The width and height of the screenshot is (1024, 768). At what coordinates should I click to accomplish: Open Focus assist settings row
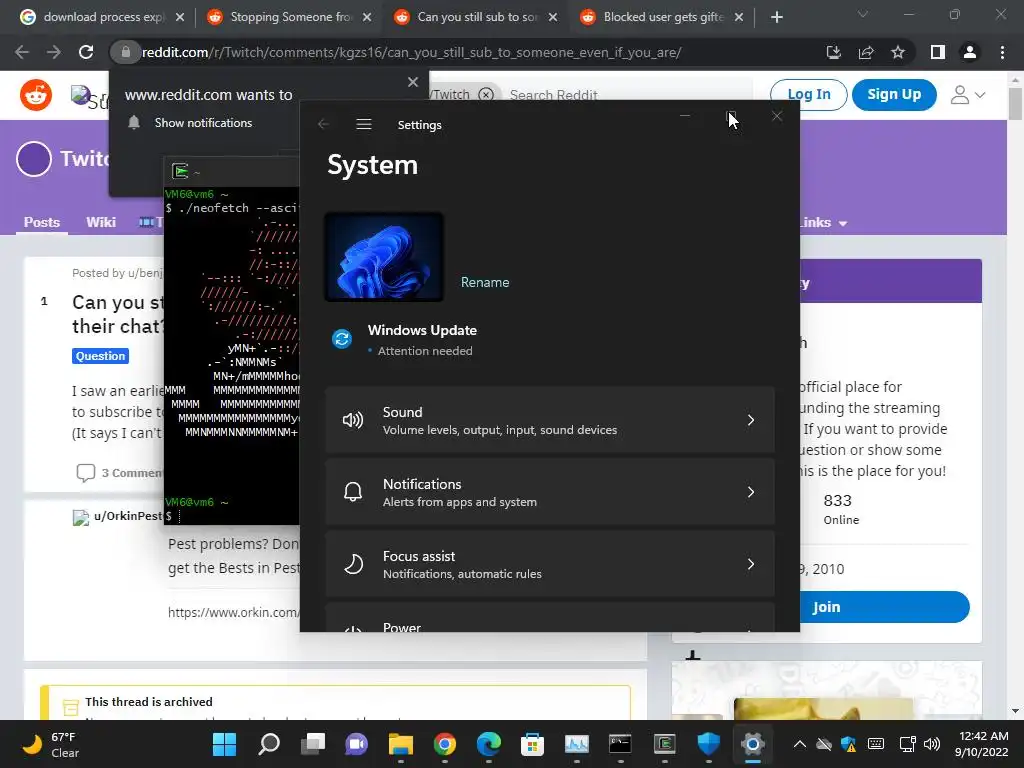click(550, 564)
